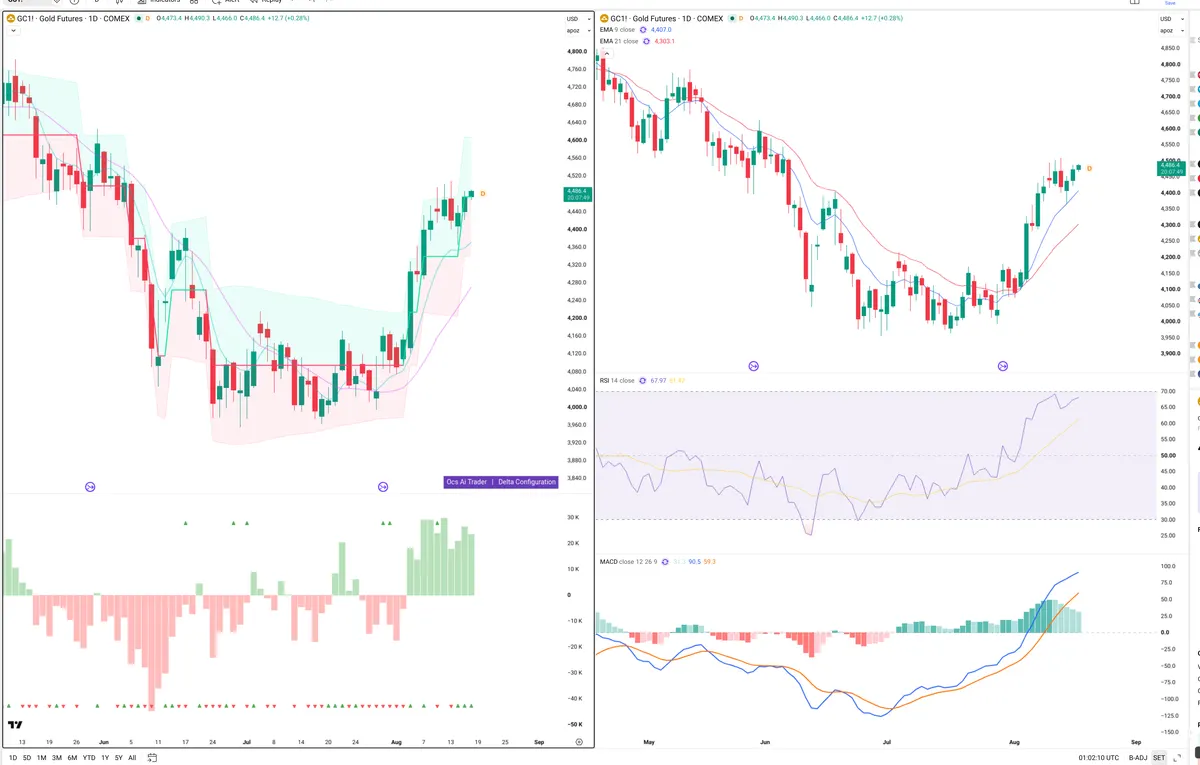The image size is (1200, 765).
Task: Click the MACD close 12 26 9 legend label
Action: 628,562
